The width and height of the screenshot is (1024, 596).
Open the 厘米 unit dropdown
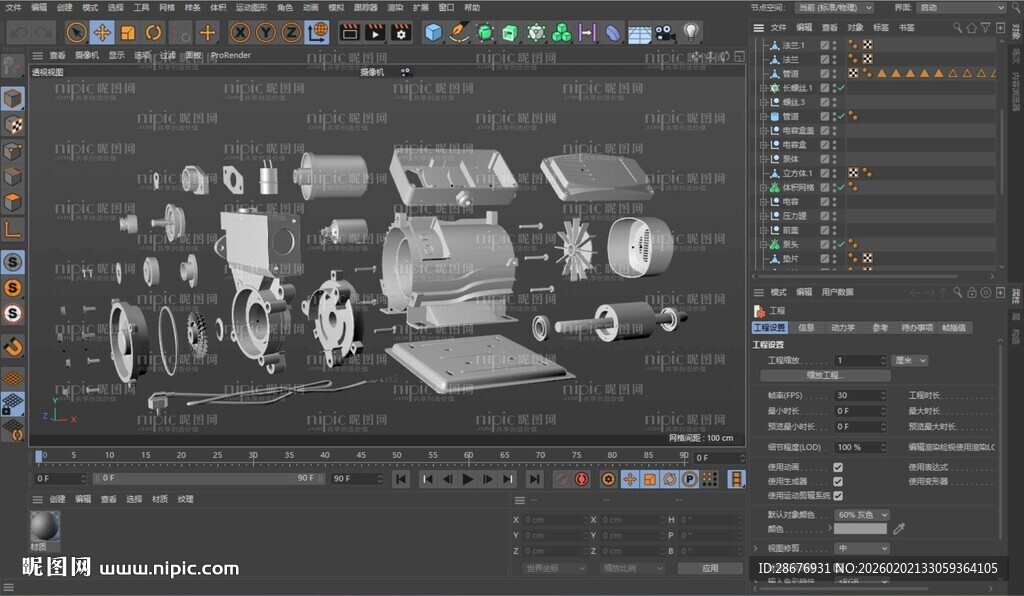click(908, 360)
